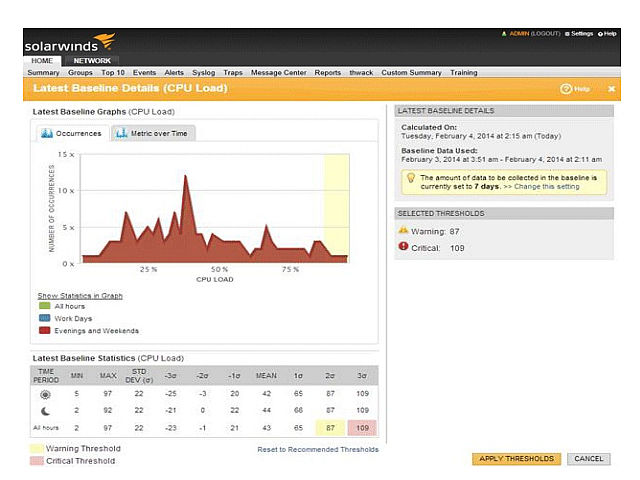Image resolution: width=640 pixels, height=480 pixels.
Task: Click the admin user icon
Action: (504, 33)
